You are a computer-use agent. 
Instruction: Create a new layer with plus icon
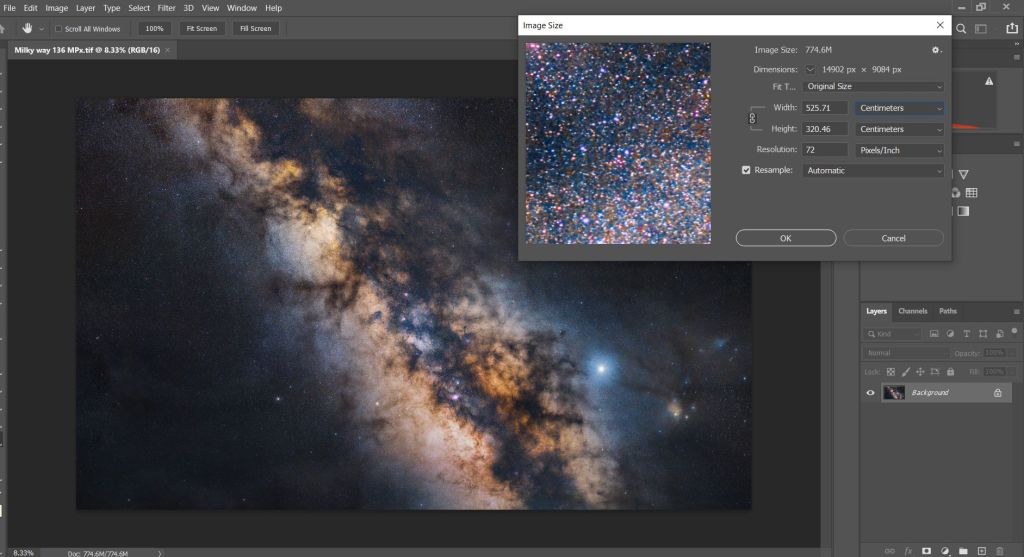pos(982,550)
